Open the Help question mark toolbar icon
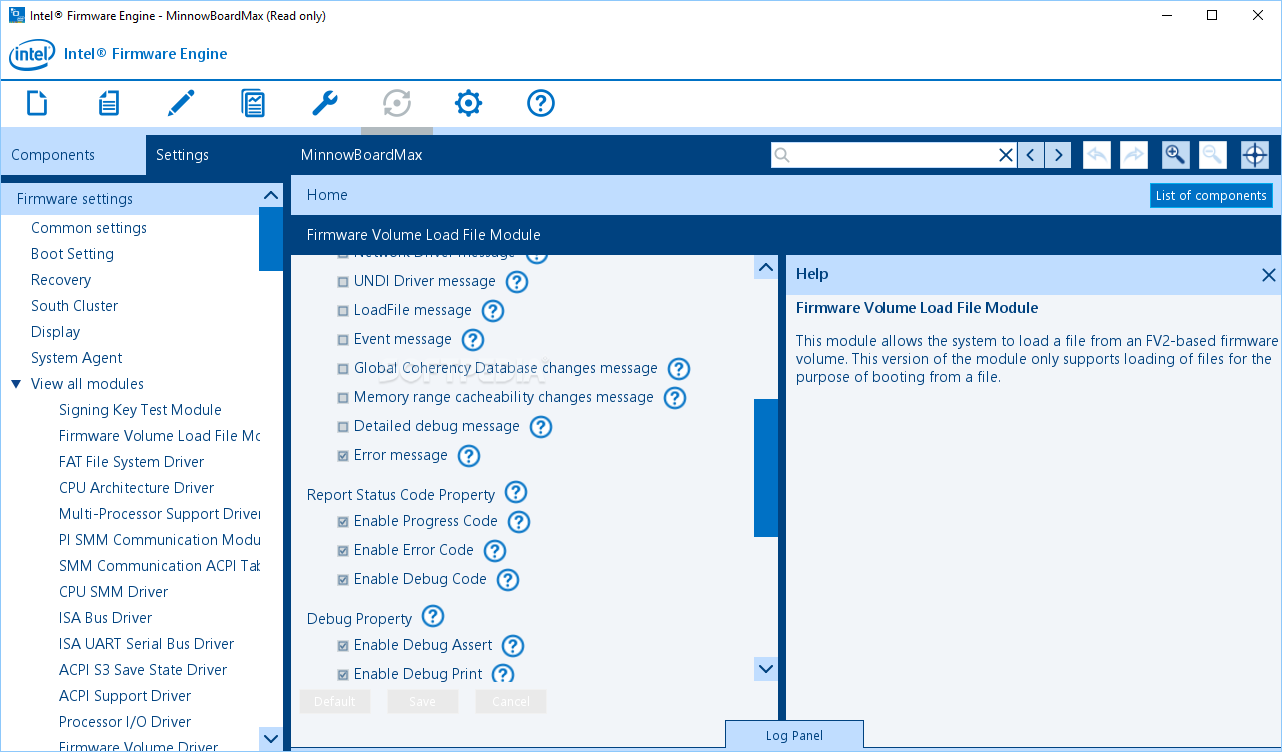This screenshot has height=752, width=1282. [x=541, y=103]
